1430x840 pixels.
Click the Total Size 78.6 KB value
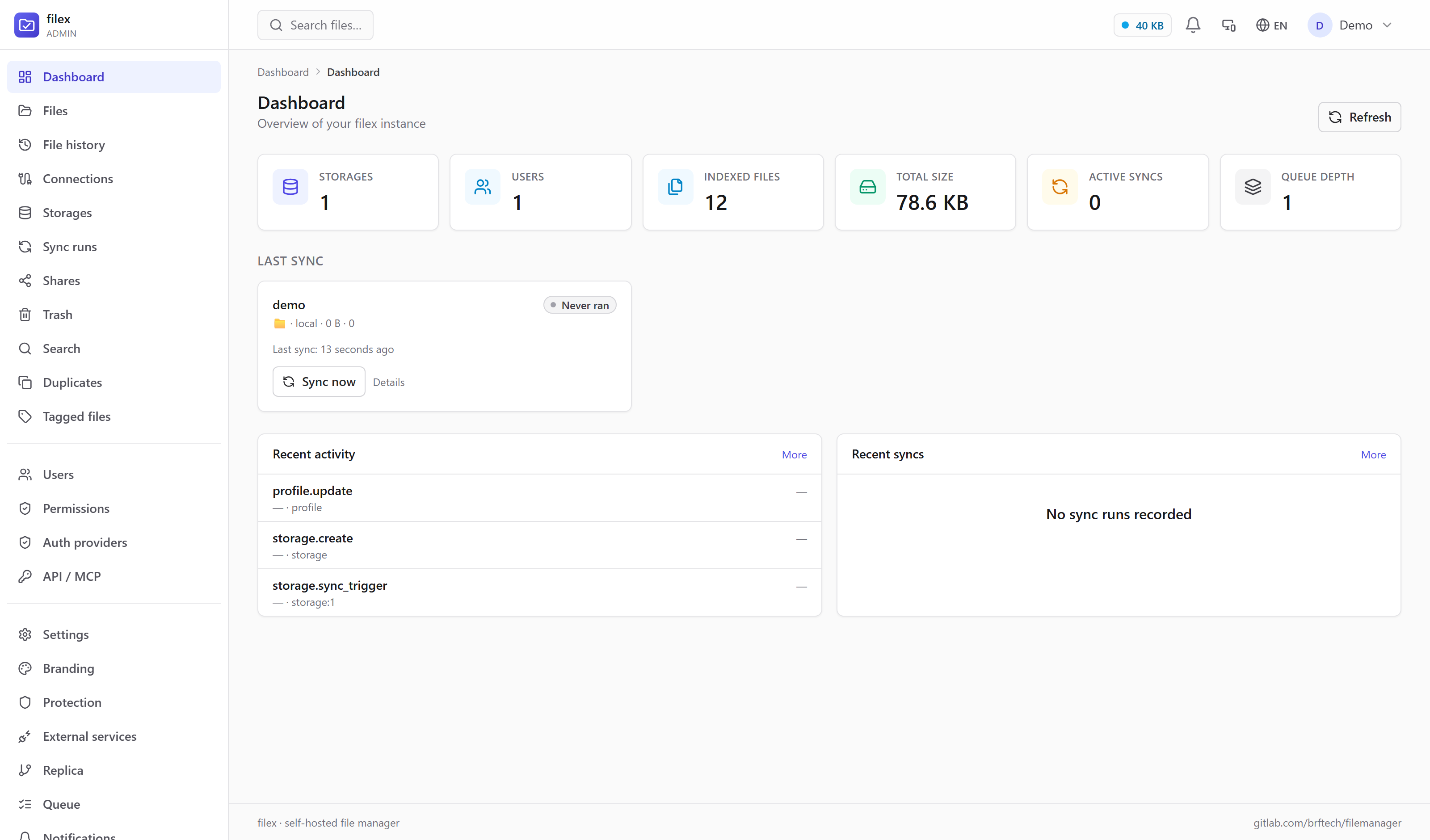(x=932, y=202)
